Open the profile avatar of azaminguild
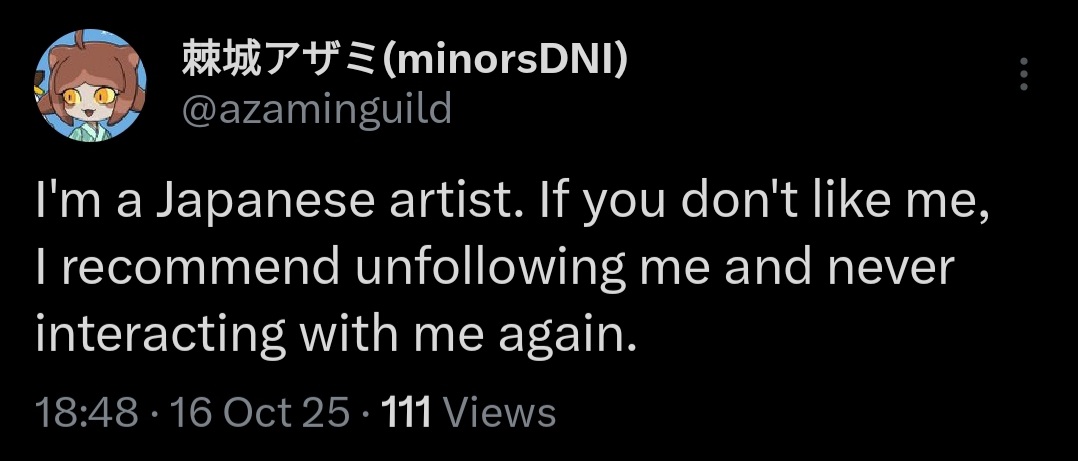The height and width of the screenshot is (461, 1078). (90, 85)
